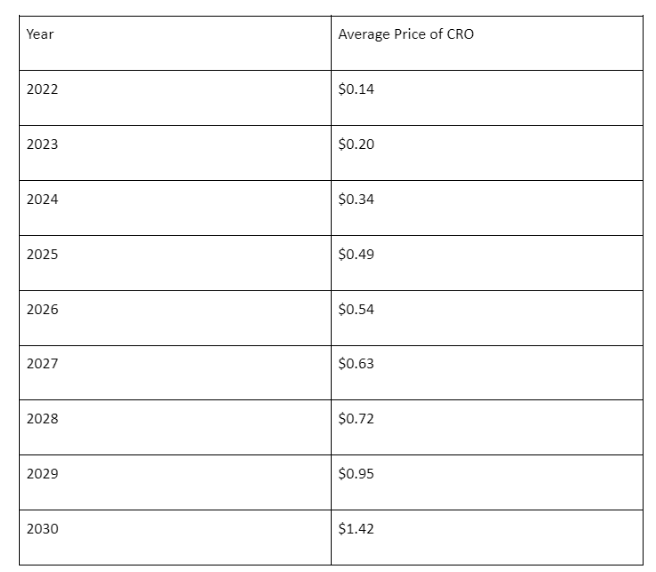Screen dimensions: 656x572
Task: Select the $0.54 price value
Action: pyautogui.click(x=356, y=309)
